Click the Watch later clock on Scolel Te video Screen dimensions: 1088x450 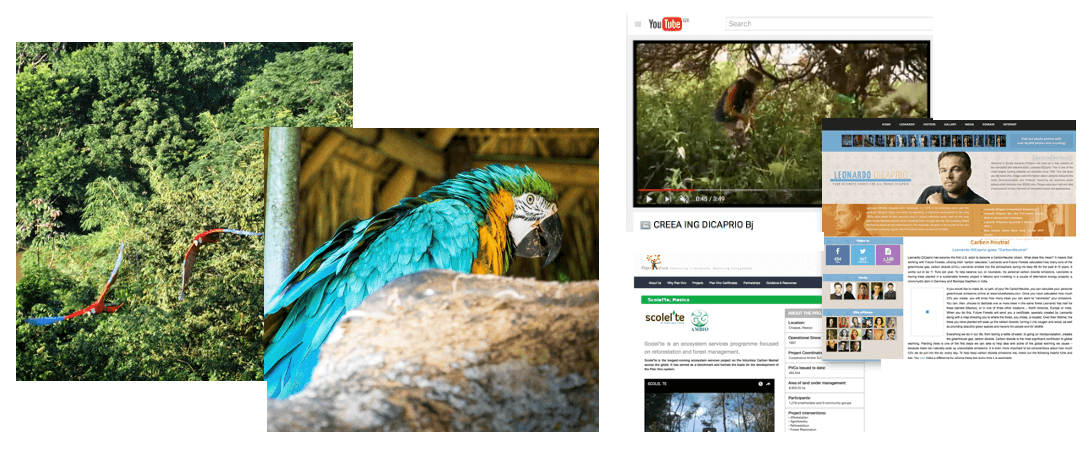point(760,384)
